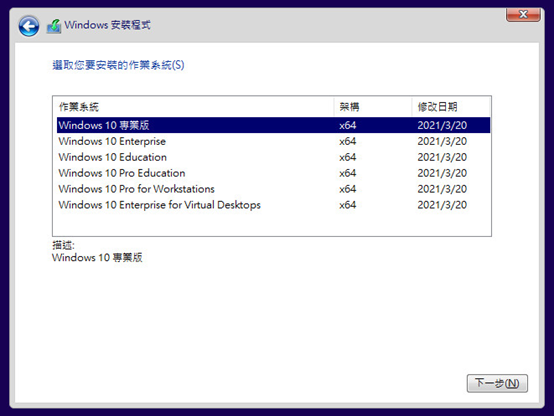554x416 pixels.
Task: Click the Windows Setup installer icon
Action: coord(54,26)
